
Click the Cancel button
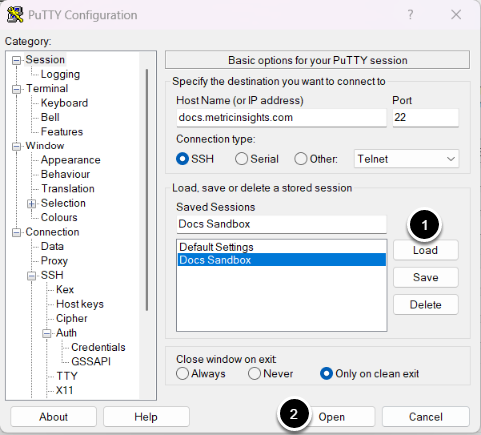click(426, 417)
